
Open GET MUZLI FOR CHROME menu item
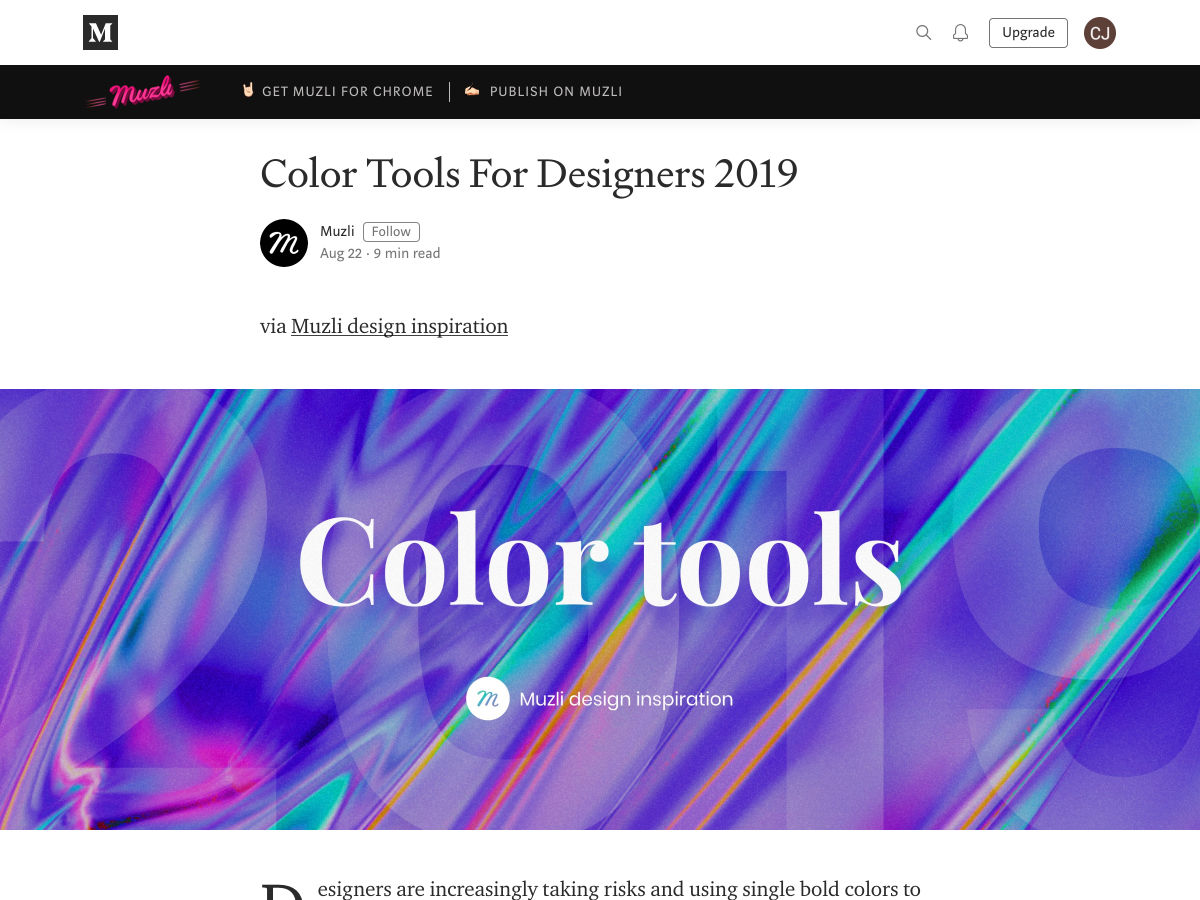(347, 92)
